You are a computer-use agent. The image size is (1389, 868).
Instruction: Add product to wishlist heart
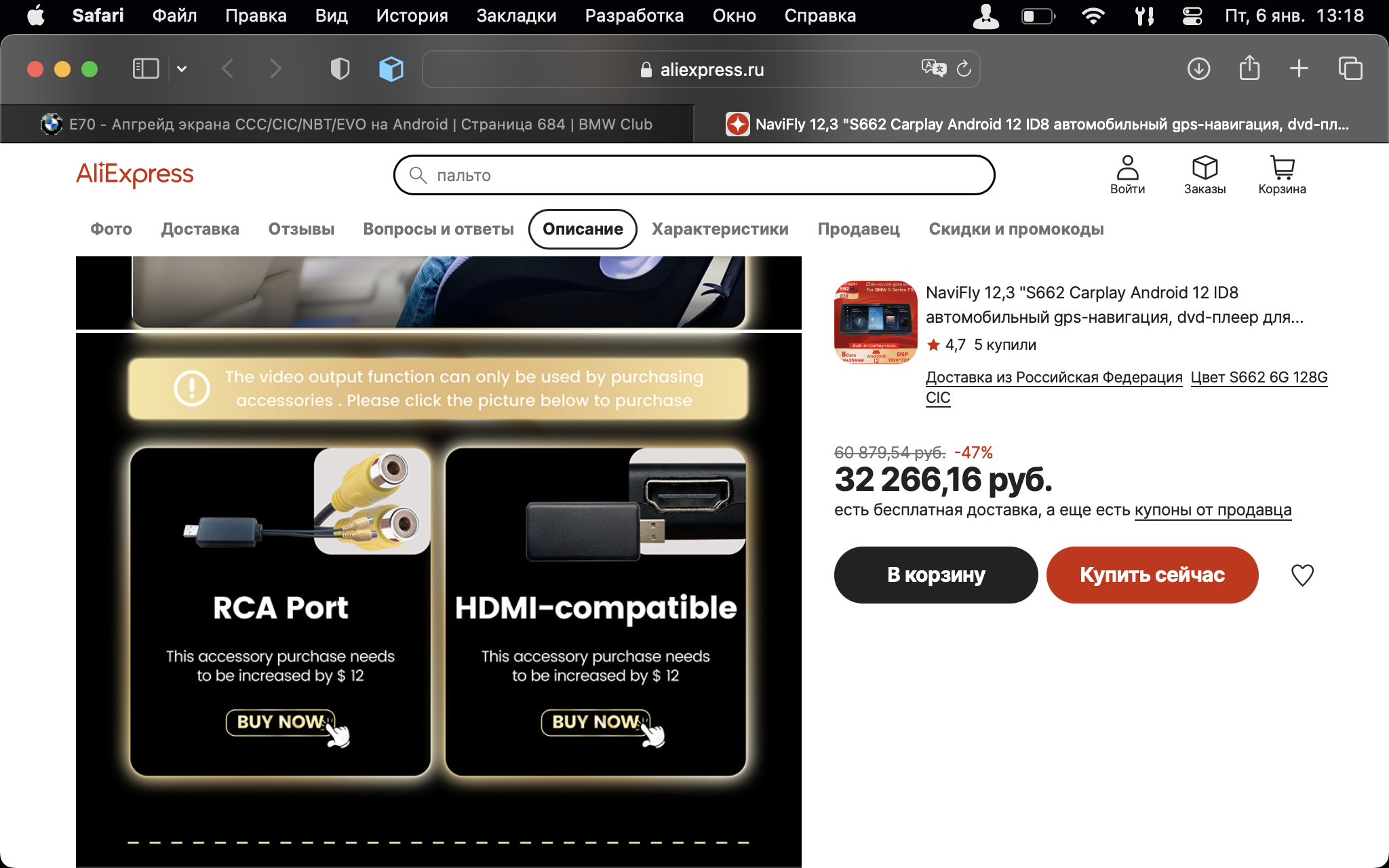(1302, 575)
